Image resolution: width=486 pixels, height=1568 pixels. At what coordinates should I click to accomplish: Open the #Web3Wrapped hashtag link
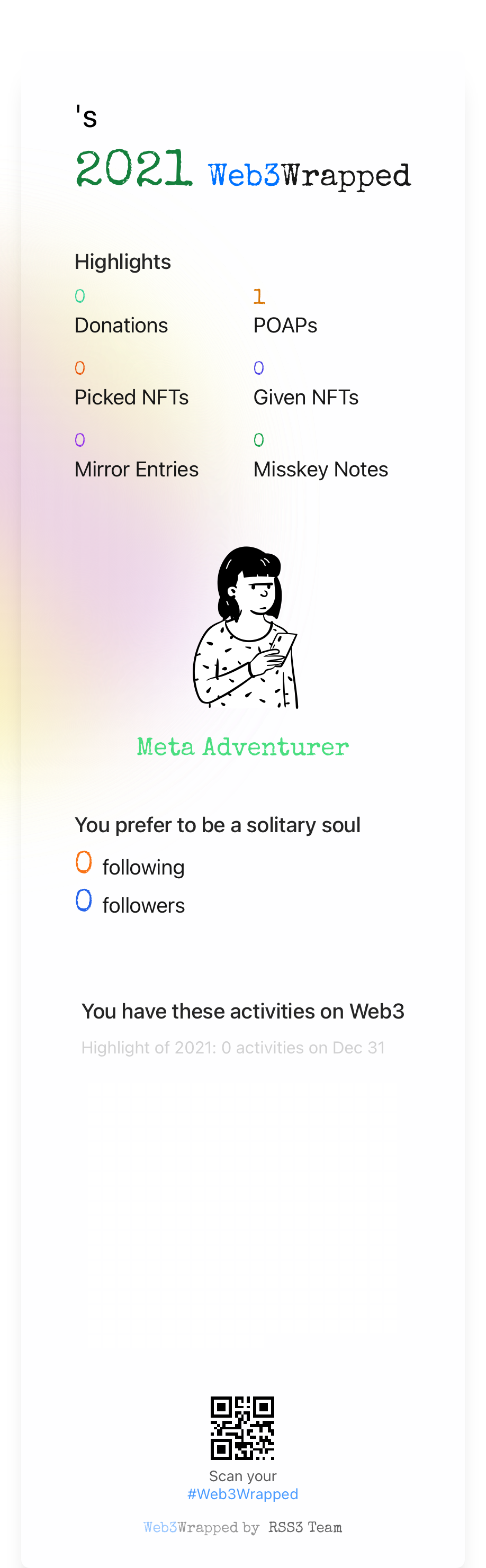tap(242, 1494)
